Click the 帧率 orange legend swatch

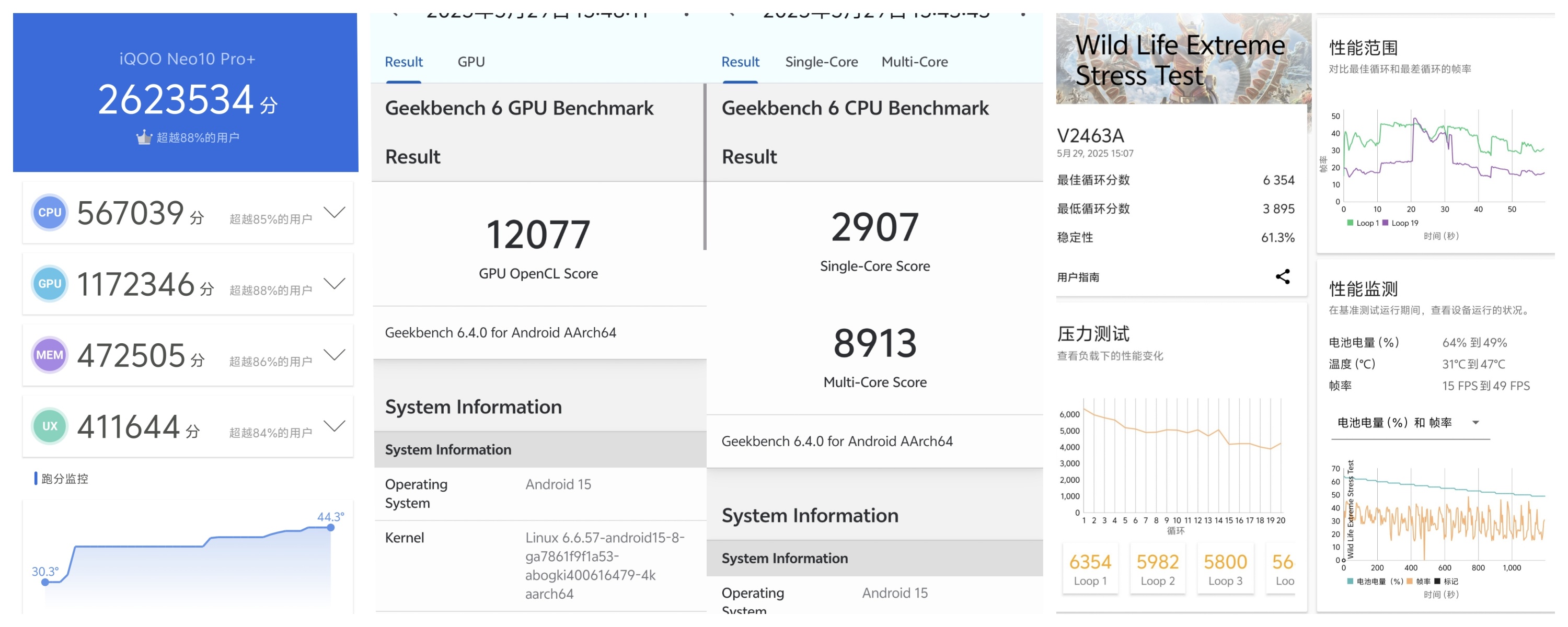(1410, 582)
